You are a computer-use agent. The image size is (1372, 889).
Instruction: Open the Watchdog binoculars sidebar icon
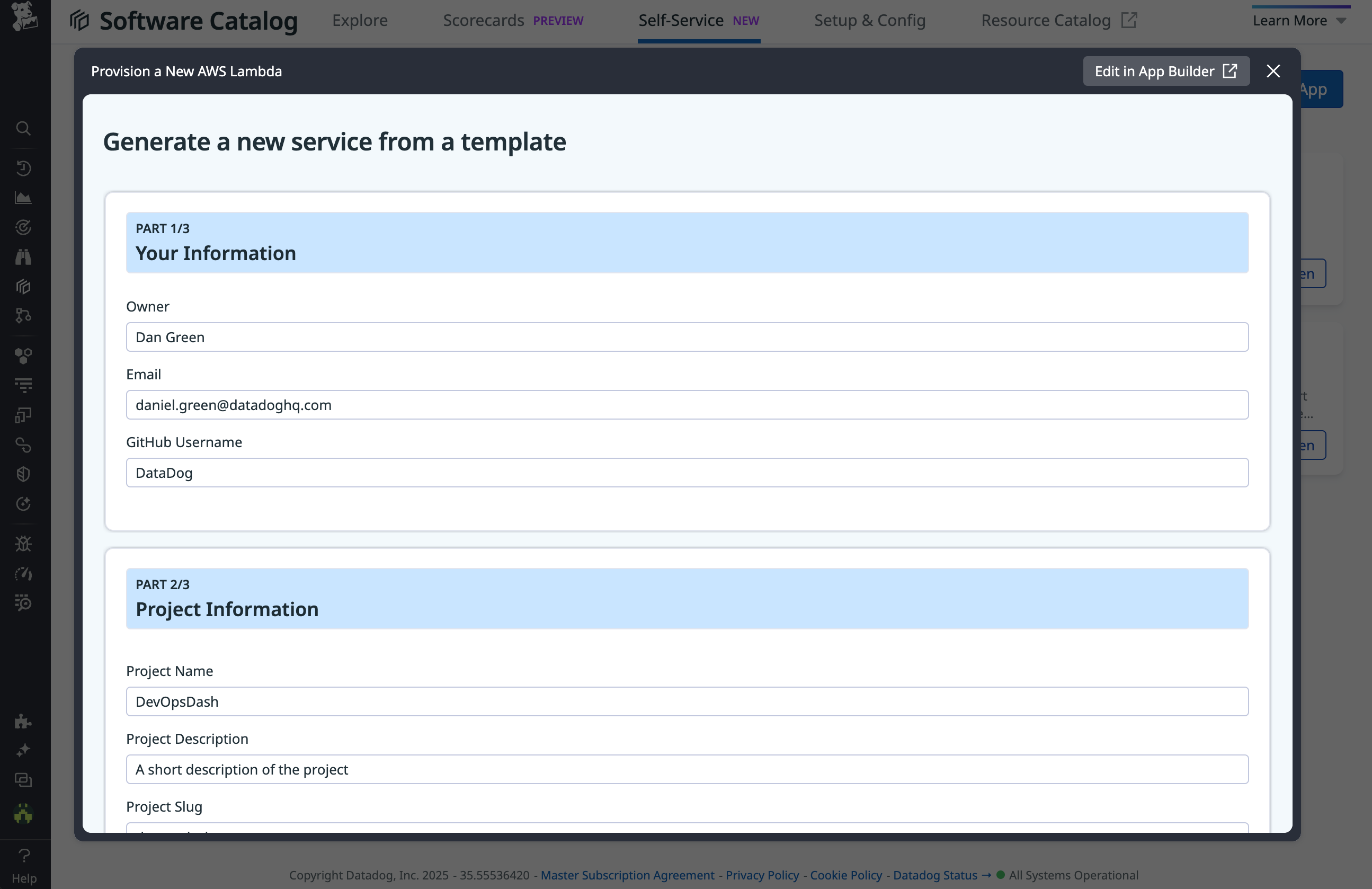tap(23, 256)
